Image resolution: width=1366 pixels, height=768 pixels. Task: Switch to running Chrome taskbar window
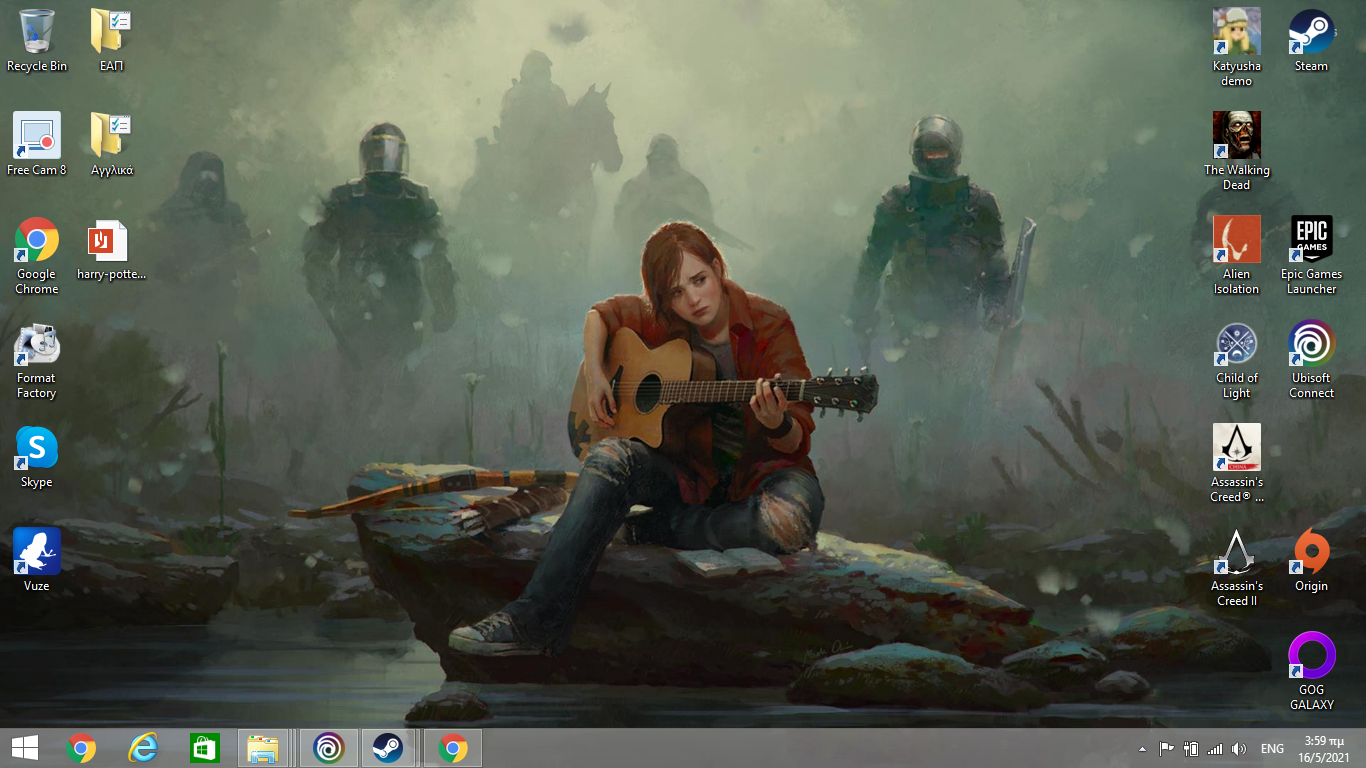[x=453, y=748]
